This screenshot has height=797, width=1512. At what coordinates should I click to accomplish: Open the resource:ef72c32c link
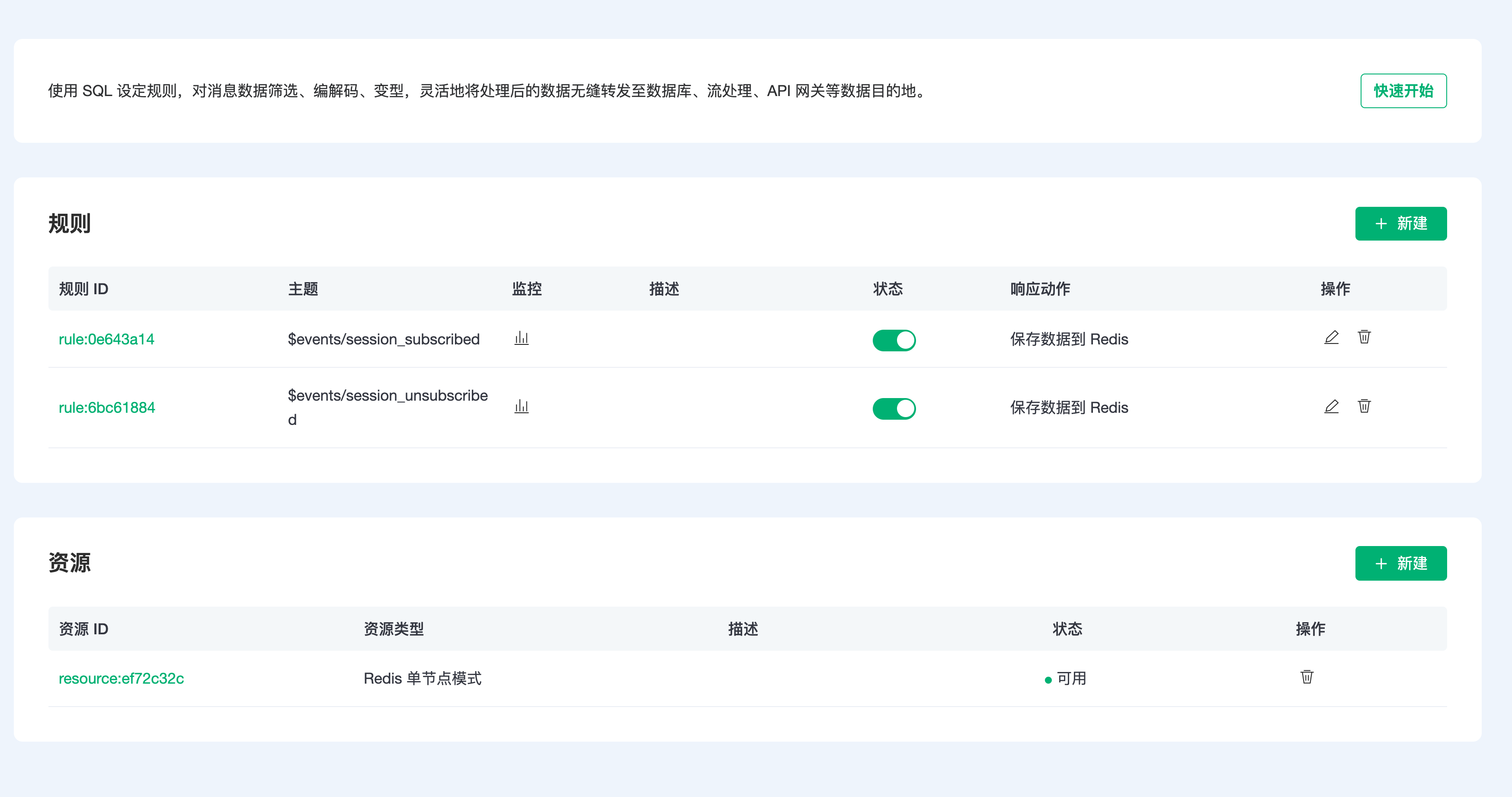121,679
